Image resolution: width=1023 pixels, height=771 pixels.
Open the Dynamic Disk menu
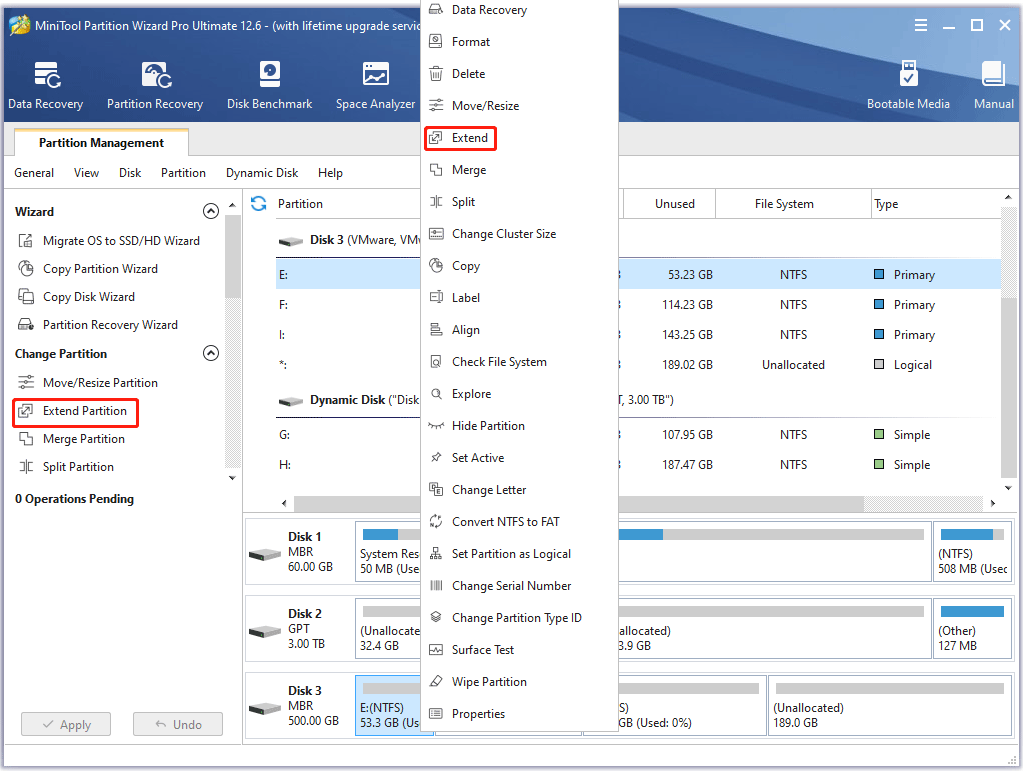coord(262,173)
